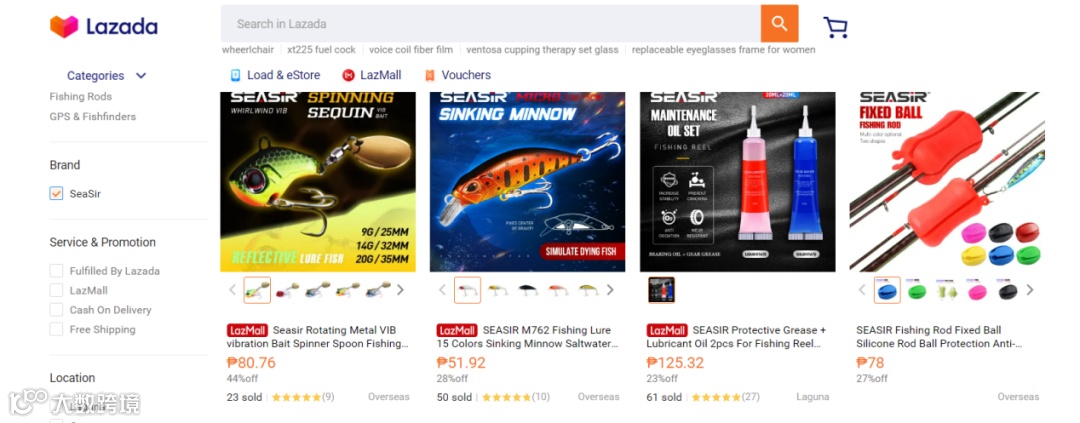Open Load & eStore phone icon
This screenshot has width=1080, height=423.
236,75
